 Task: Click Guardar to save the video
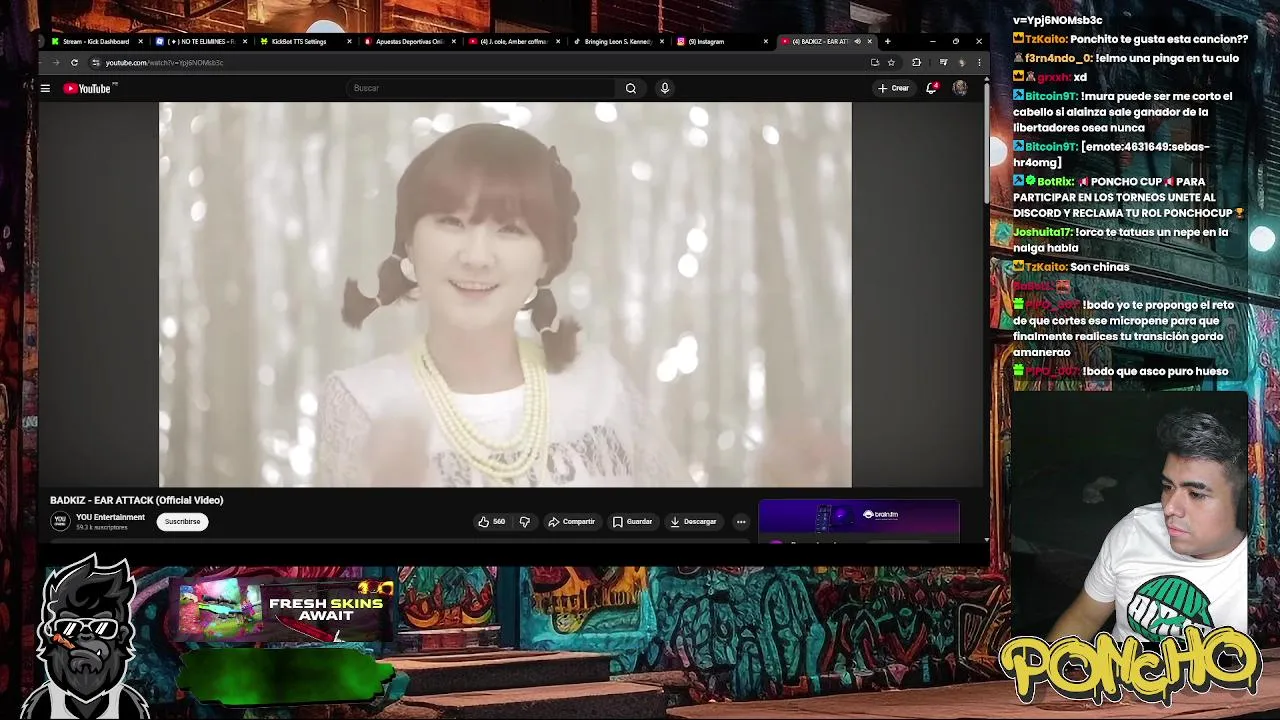point(632,521)
